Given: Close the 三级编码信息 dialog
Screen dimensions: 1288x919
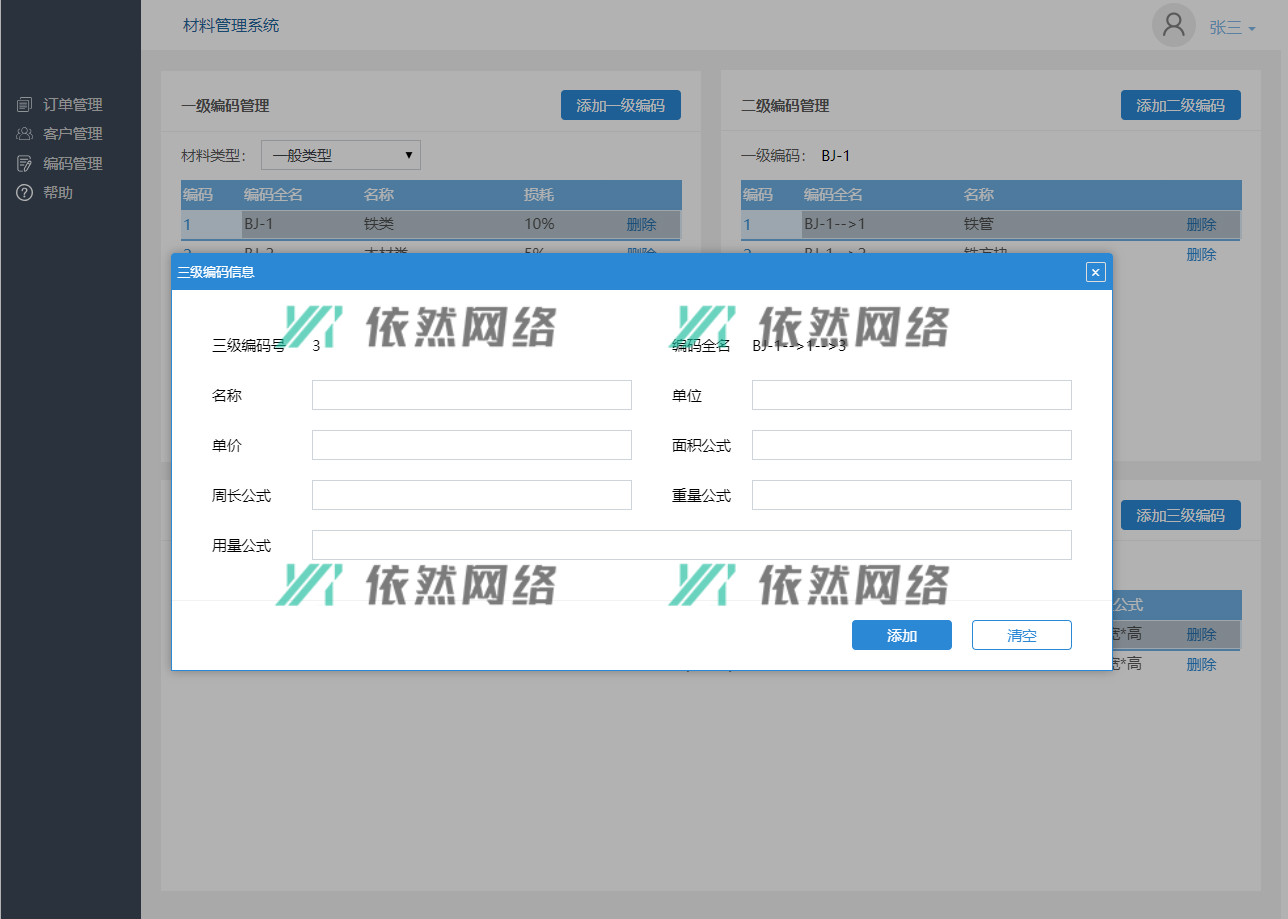Looking at the screenshot, I should (1095, 272).
